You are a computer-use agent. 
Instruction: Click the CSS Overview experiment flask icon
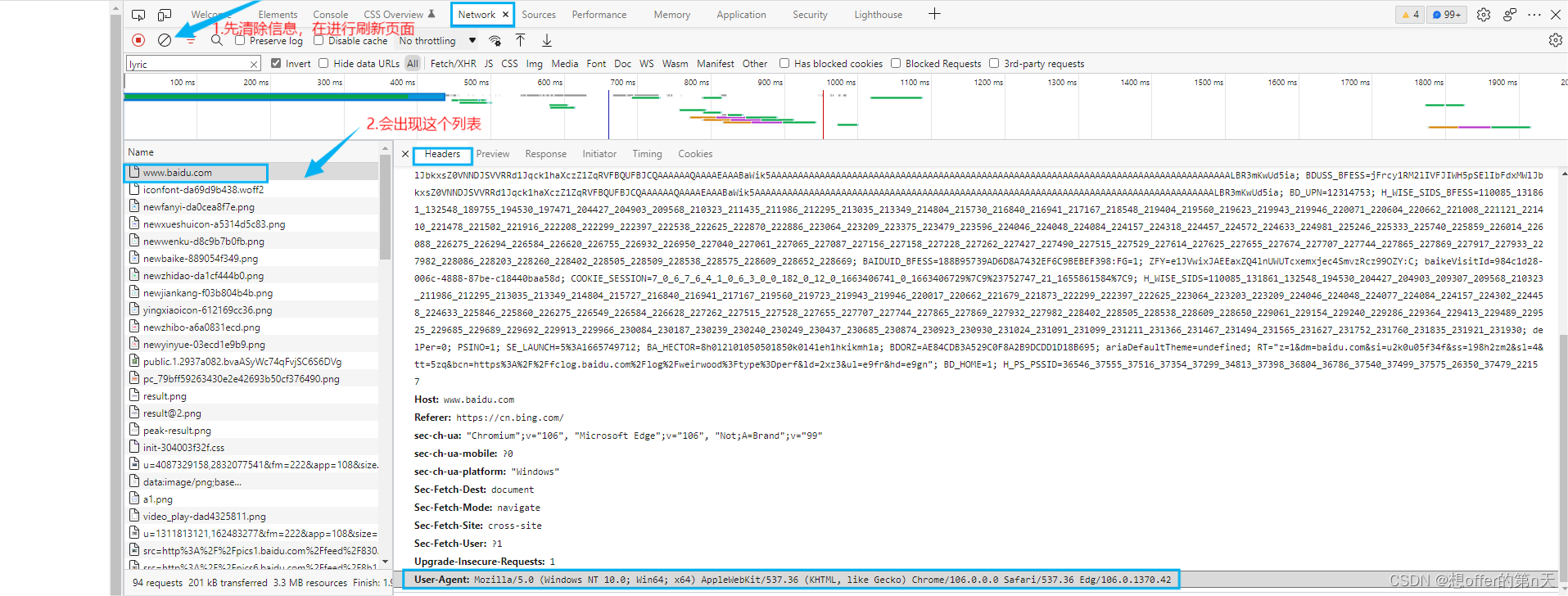(432, 14)
